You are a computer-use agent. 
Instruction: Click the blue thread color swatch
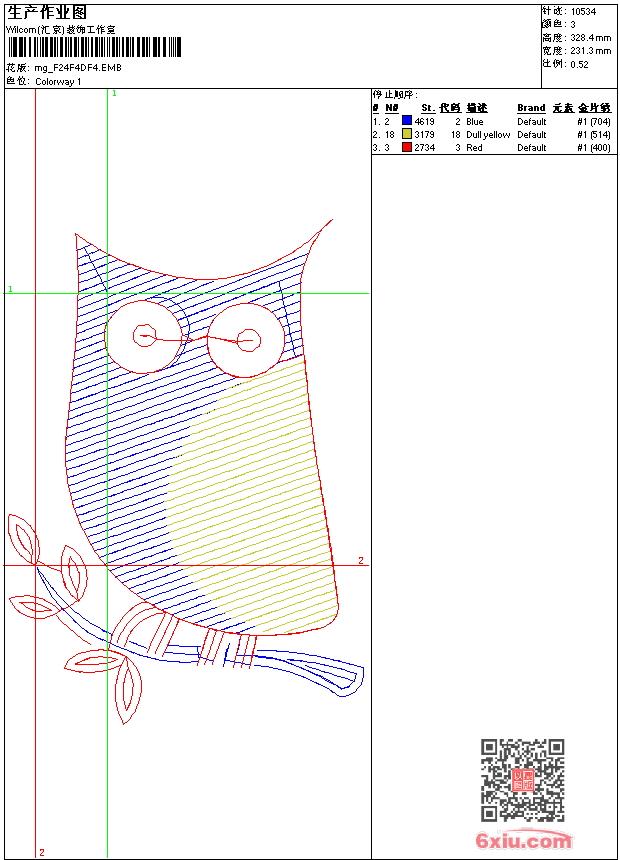coord(407,121)
